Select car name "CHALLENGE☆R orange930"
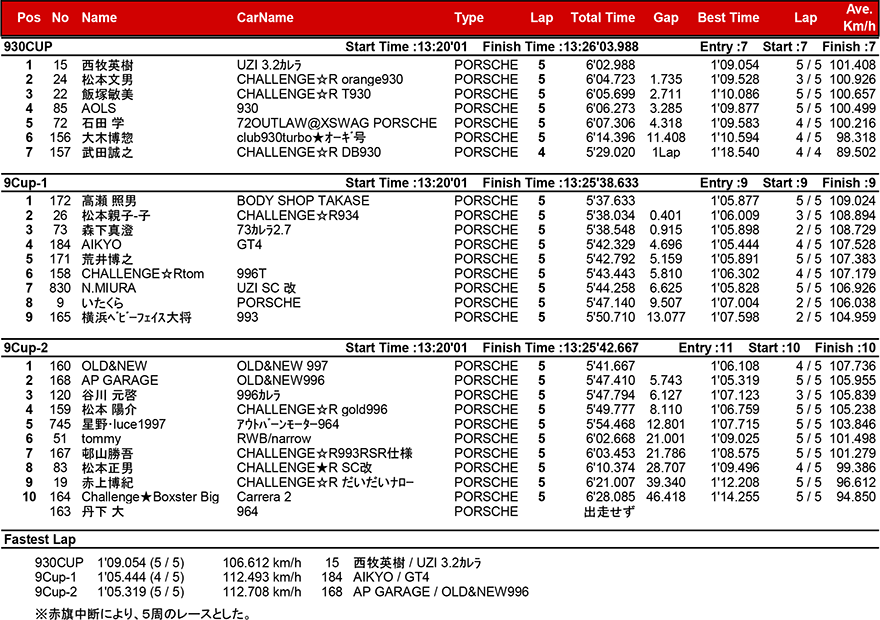The image size is (880, 620). (320, 80)
